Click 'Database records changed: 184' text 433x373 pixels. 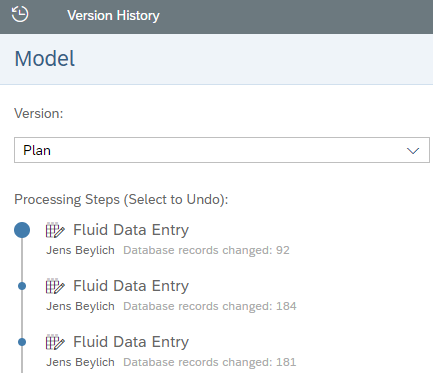(x=210, y=306)
